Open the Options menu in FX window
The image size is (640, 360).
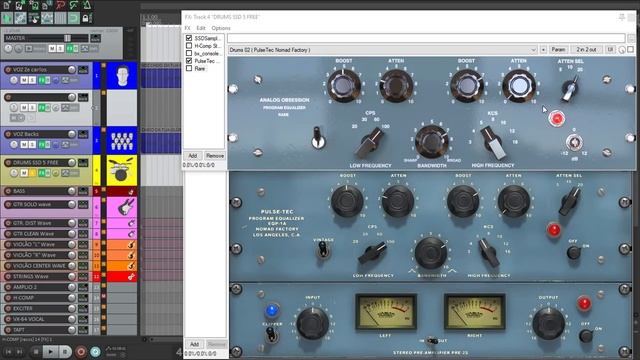point(221,28)
